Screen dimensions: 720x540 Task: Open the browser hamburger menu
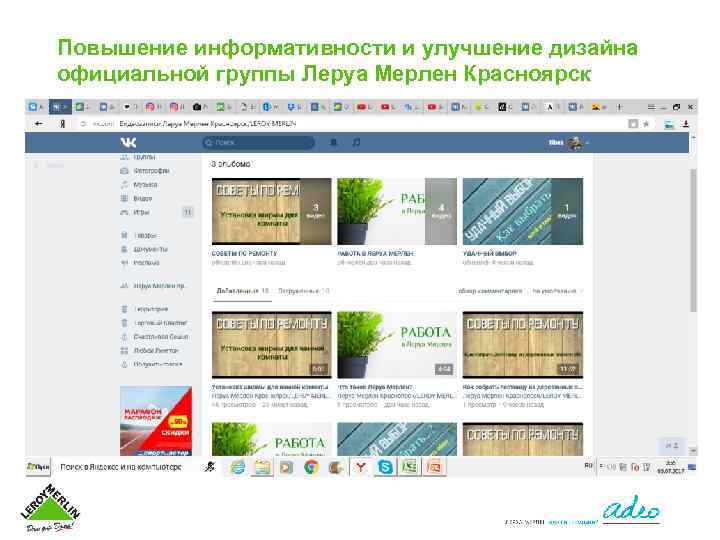pyautogui.click(x=651, y=107)
